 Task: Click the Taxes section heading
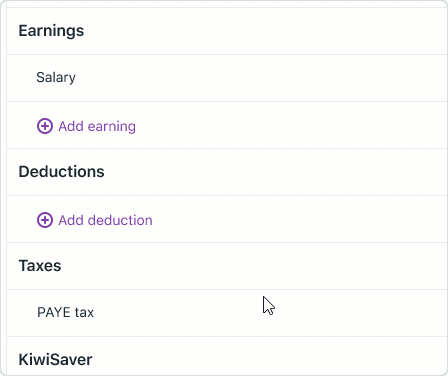tap(40, 266)
